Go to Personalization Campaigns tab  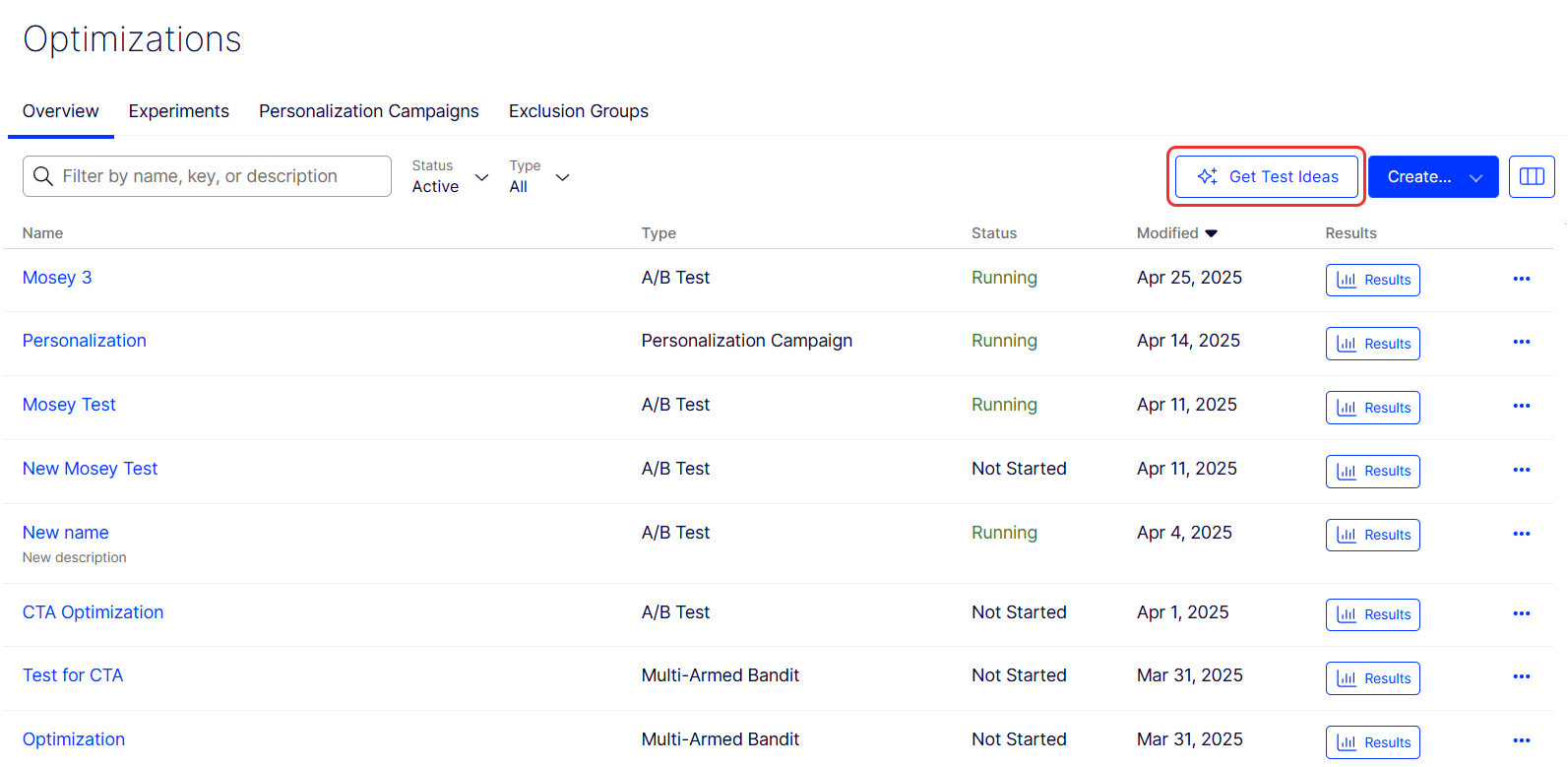368,111
